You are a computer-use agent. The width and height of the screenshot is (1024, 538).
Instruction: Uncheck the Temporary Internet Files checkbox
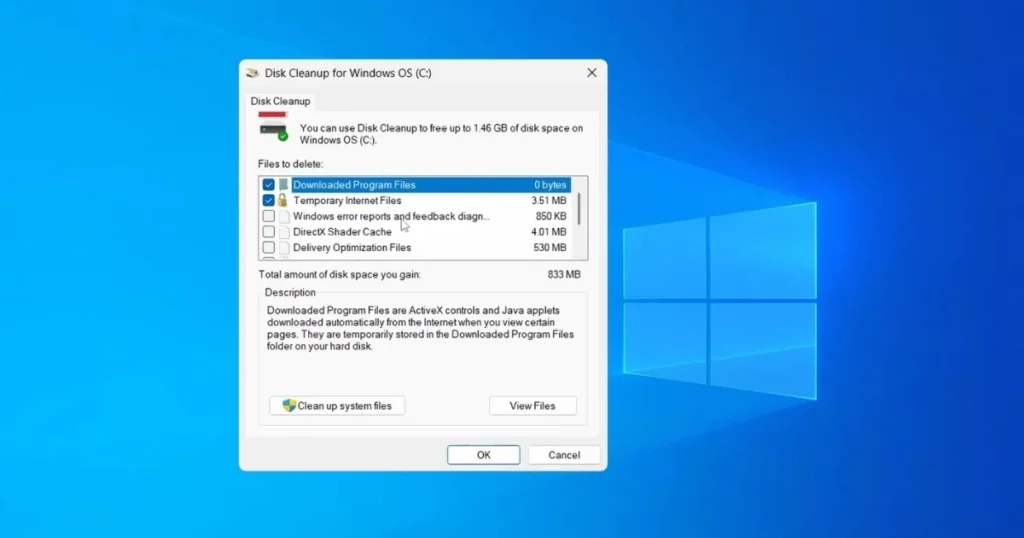[268, 200]
